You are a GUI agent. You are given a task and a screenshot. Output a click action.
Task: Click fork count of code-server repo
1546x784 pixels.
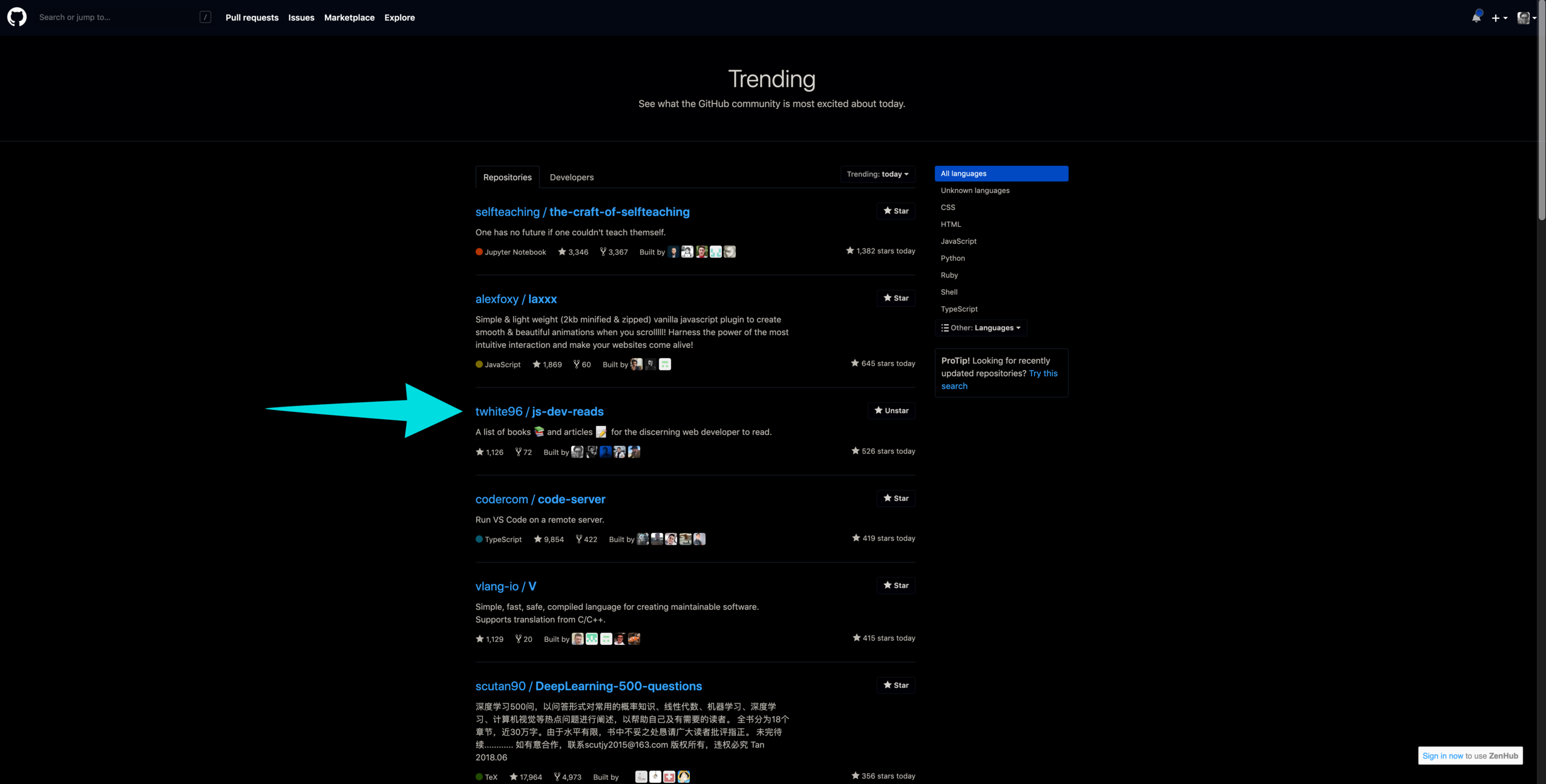(586, 539)
